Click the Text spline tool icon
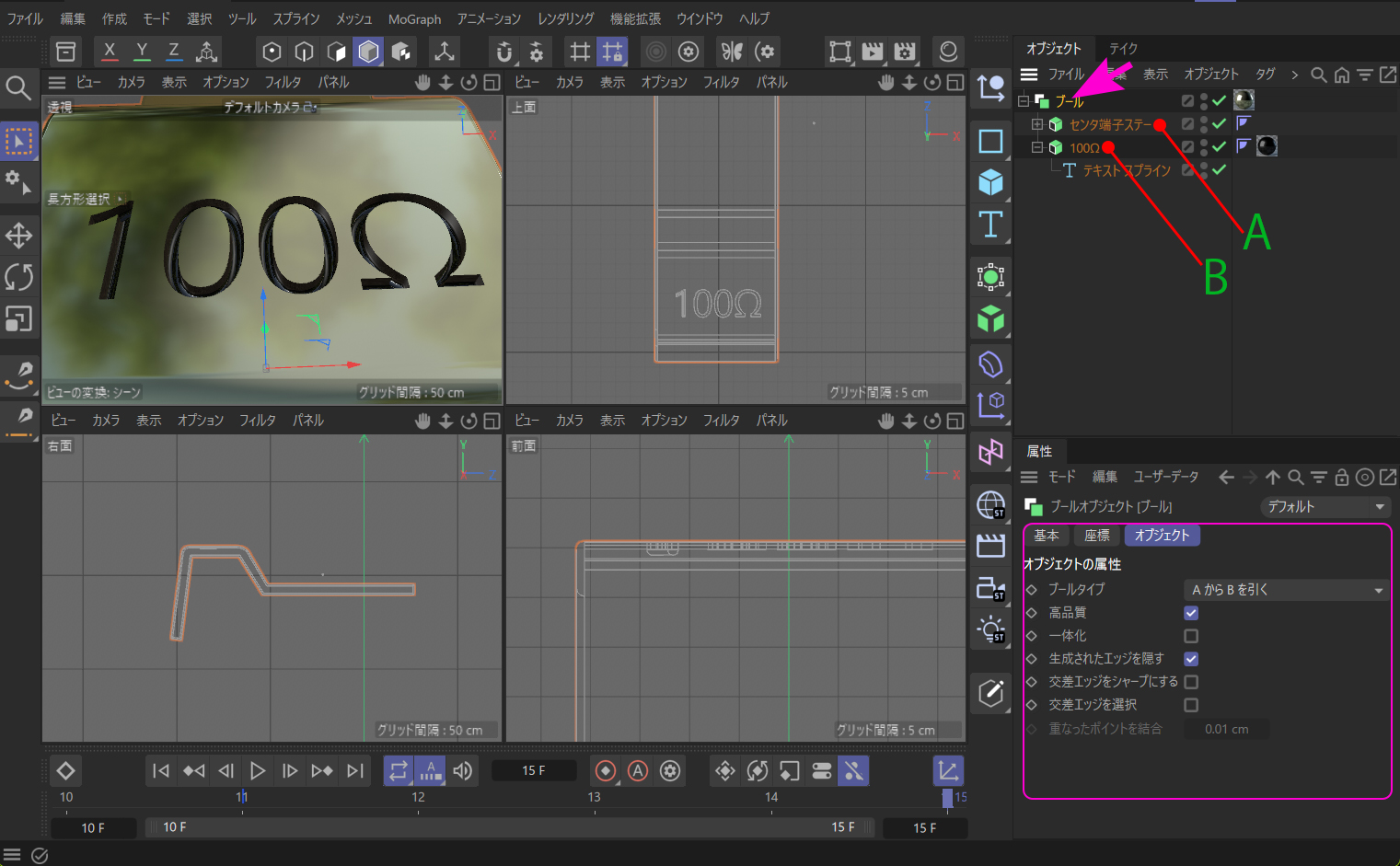1400x866 pixels. pyautogui.click(x=990, y=224)
